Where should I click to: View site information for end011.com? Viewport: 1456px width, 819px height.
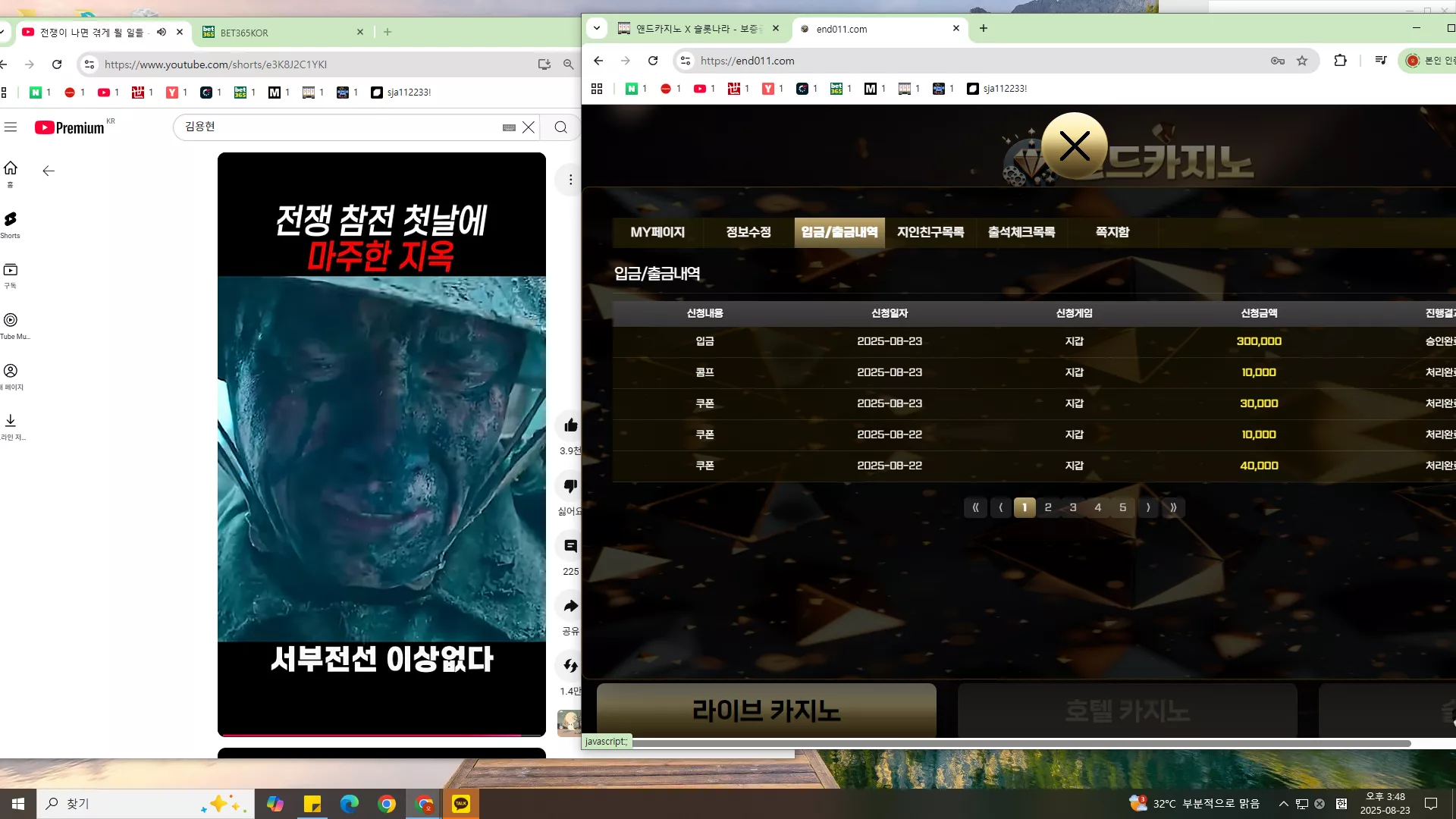pyautogui.click(x=686, y=61)
